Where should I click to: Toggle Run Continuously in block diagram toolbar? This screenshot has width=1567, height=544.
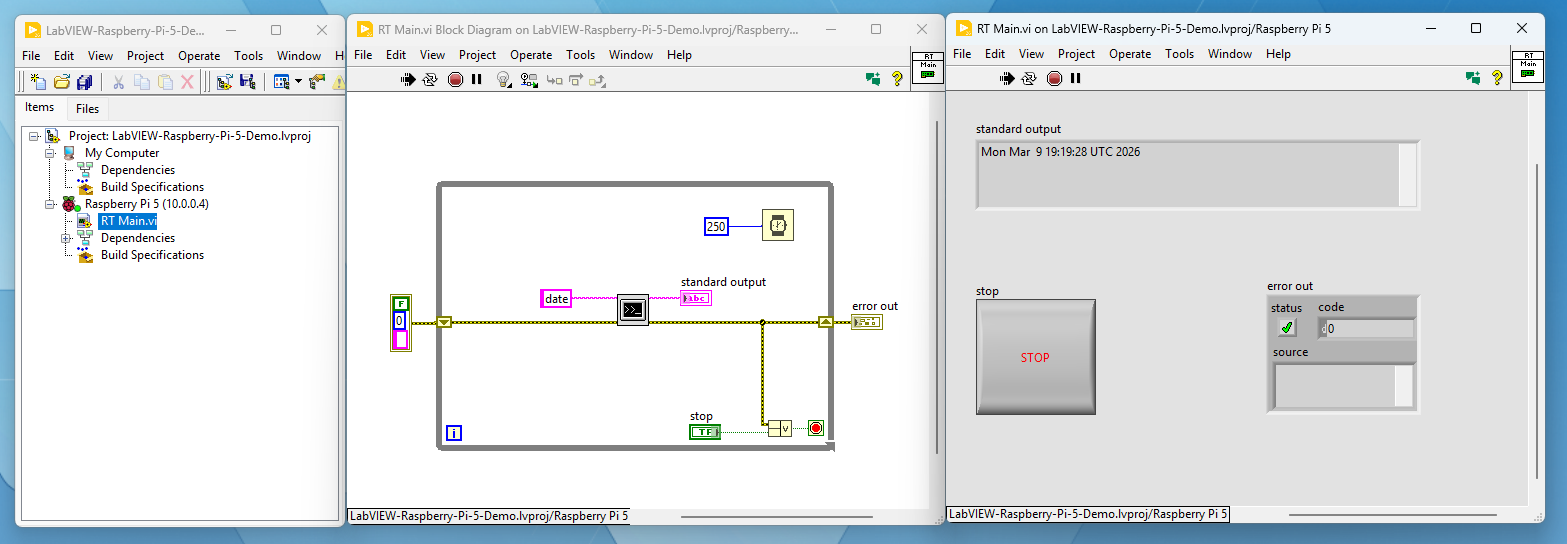click(431, 80)
